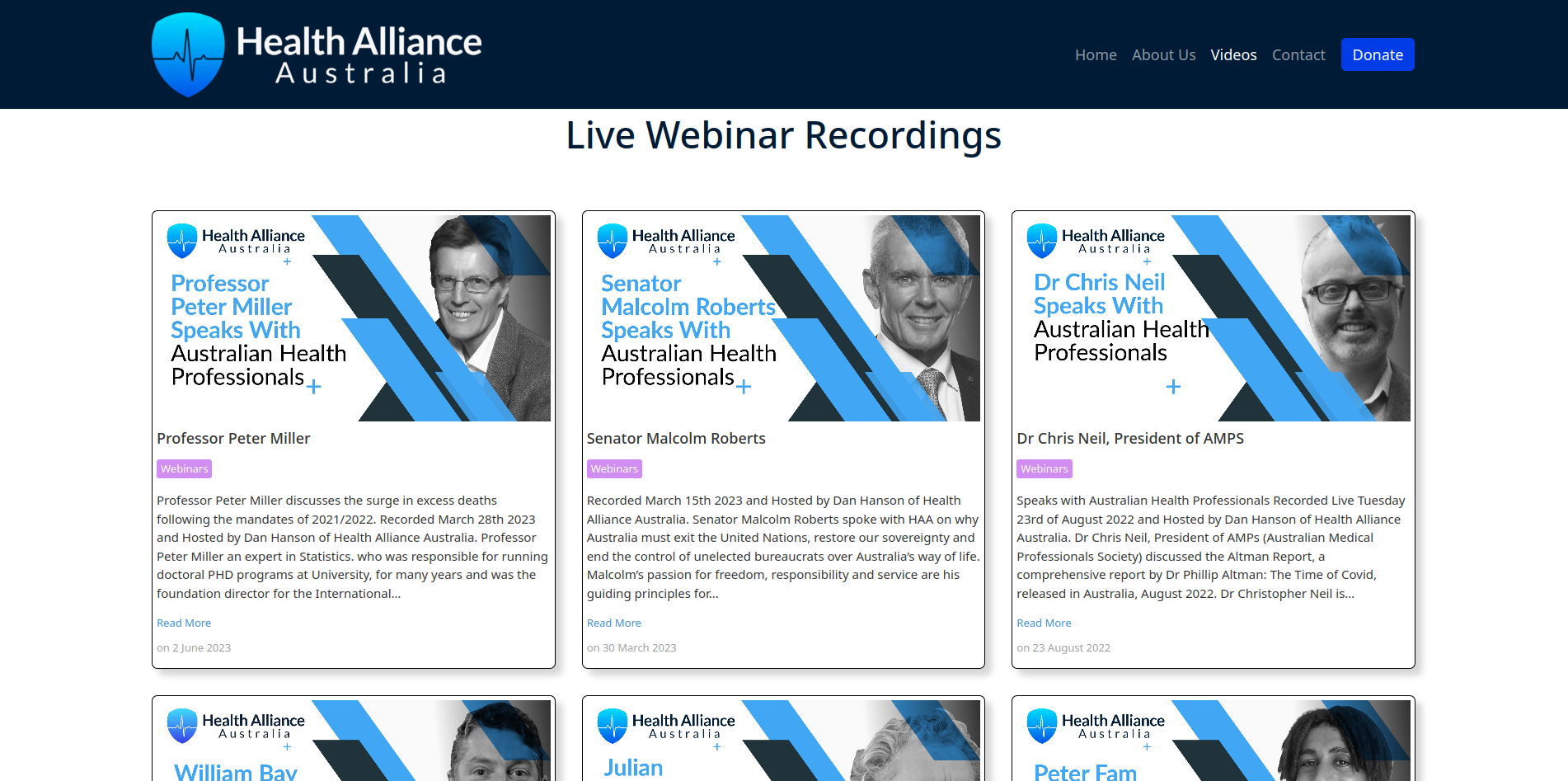1568x781 pixels.
Task: Click Webinars tag under Dr Chris Neil
Action: pyautogui.click(x=1044, y=469)
